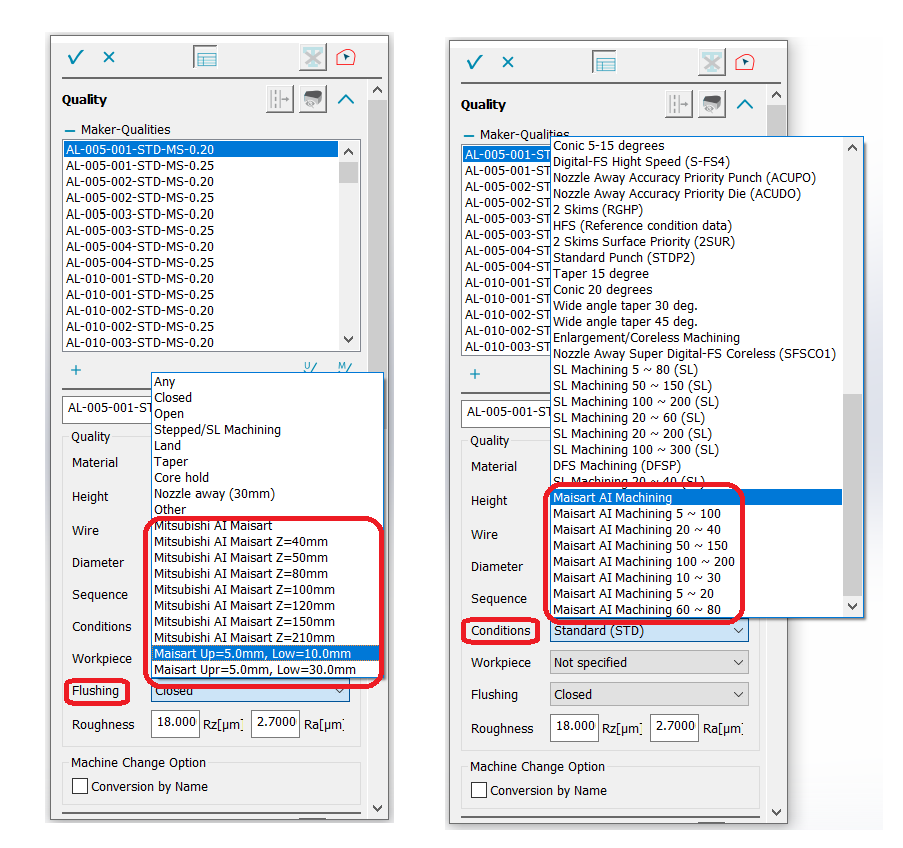Image resolution: width=903 pixels, height=848 pixels.
Task: Cancel using the X icon in right panel
Action: point(508,62)
